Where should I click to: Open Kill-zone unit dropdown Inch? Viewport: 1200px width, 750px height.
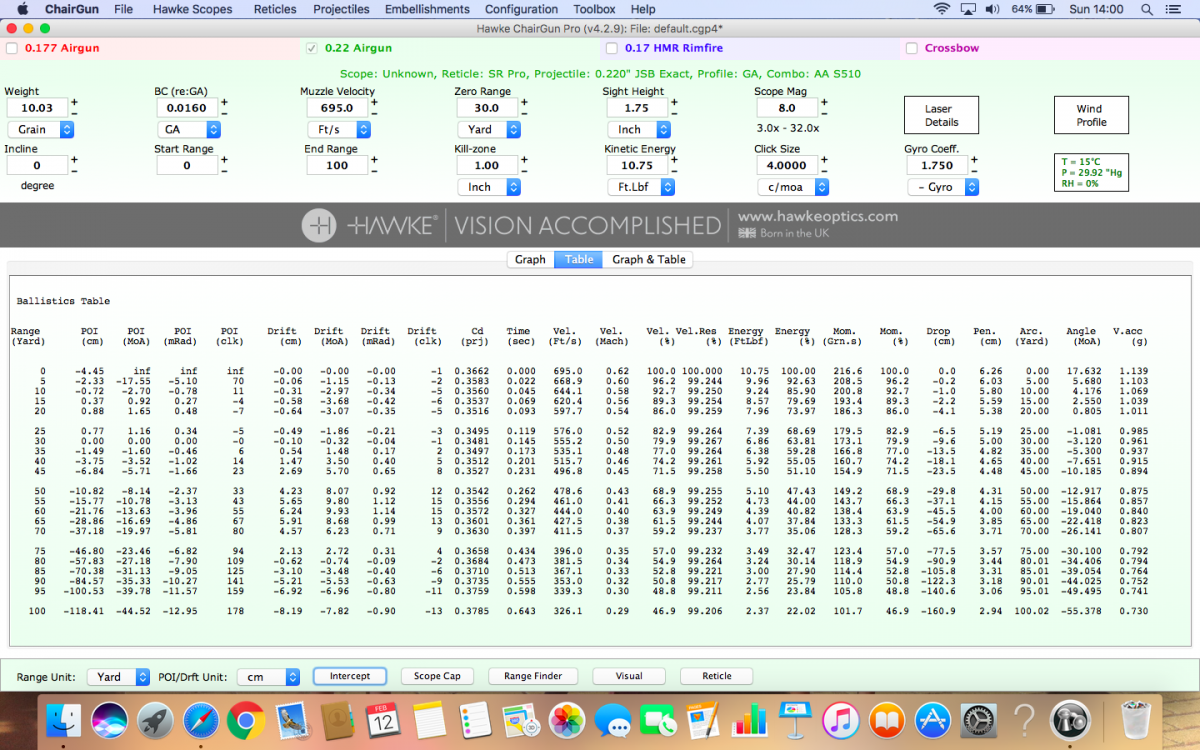coord(489,187)
